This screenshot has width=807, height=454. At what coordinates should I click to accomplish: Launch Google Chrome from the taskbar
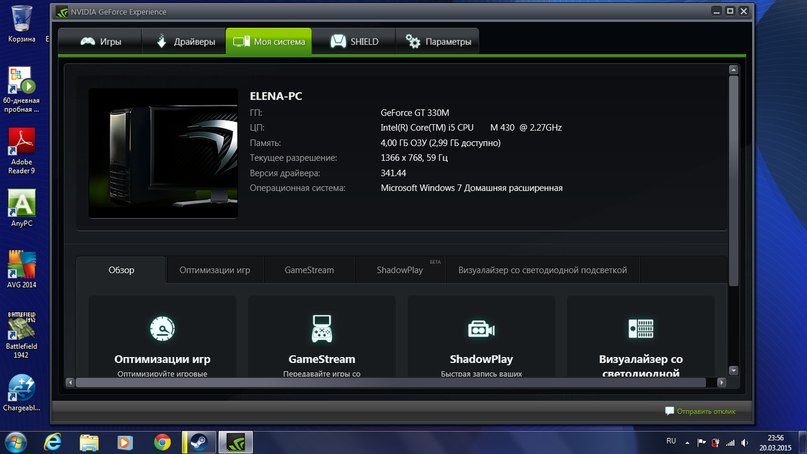pyautogui.click(x=162, y=442)
